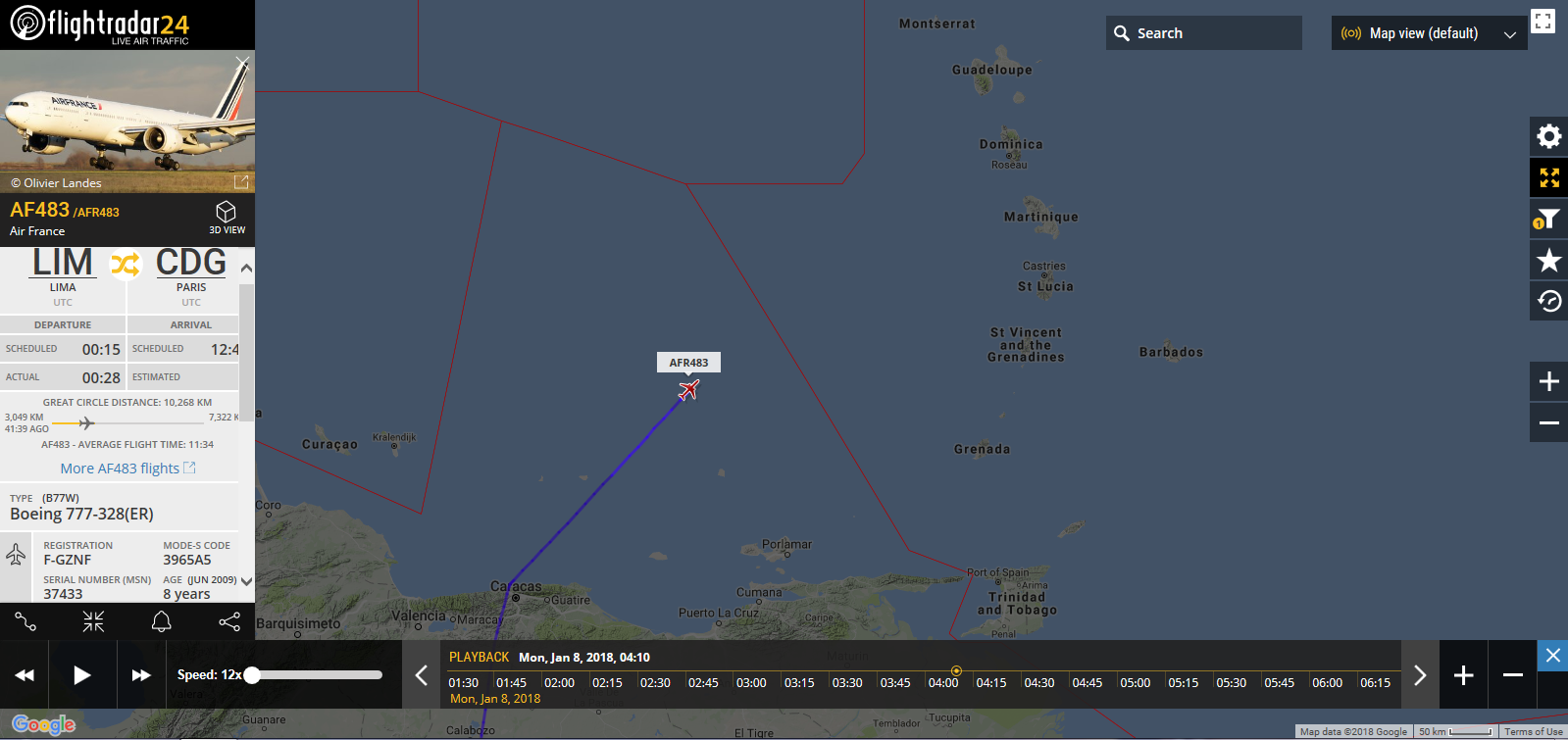Click the fast-forward playback button
This screenshot has width=1568, height=740.
tap(141, 674)
